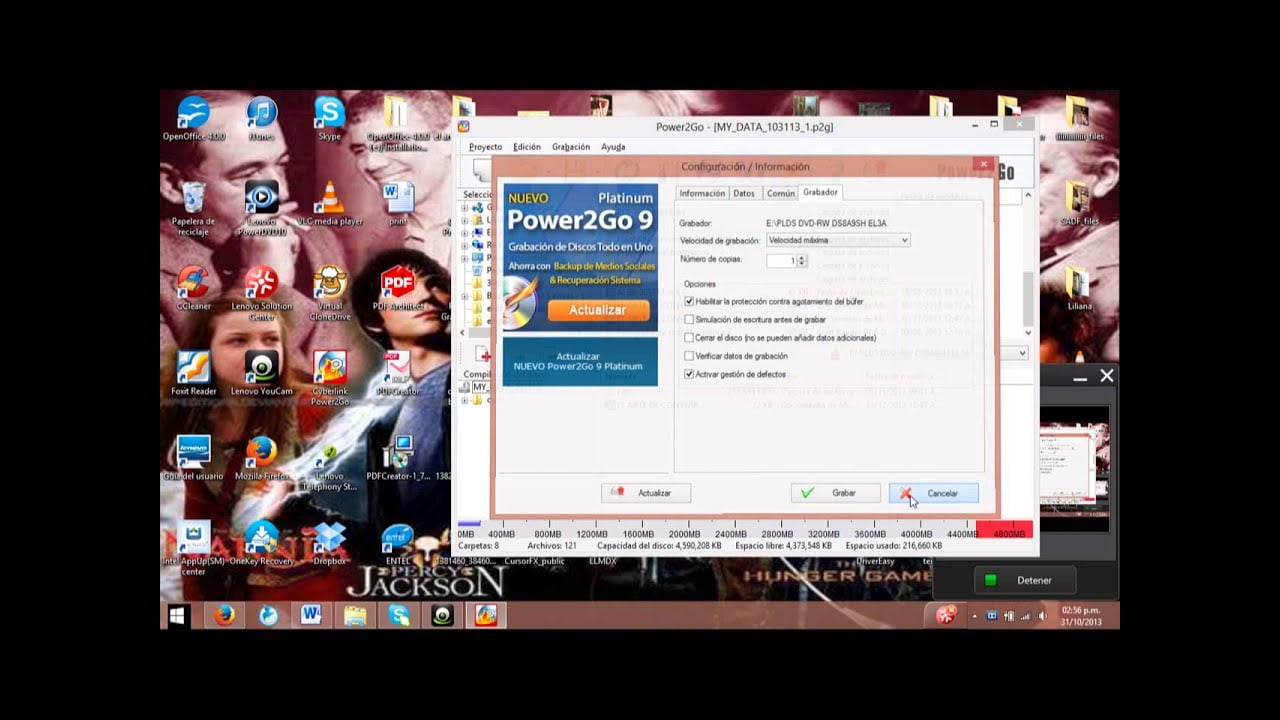The image size is (1280, 720).
Task: Open Skype desktop shortcut
Action: tap(329, 119)
